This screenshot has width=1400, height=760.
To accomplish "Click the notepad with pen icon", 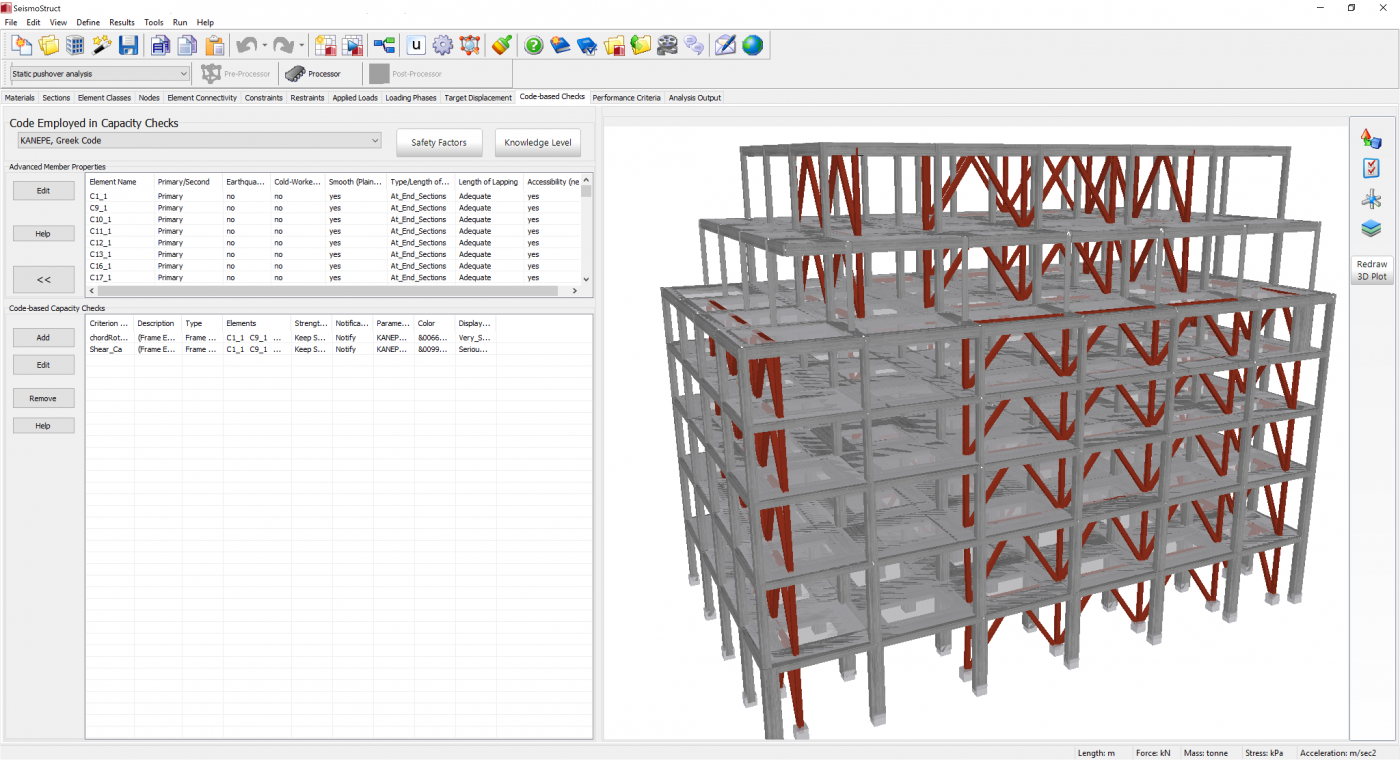I will click(726, 45).
